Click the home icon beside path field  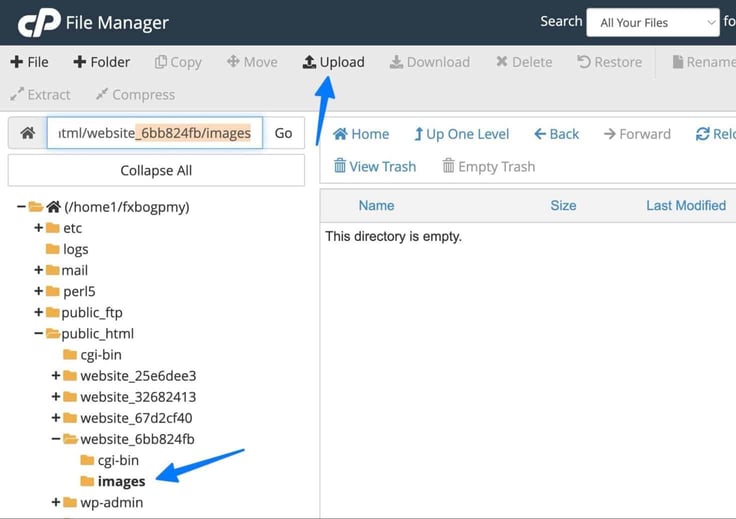28,133
